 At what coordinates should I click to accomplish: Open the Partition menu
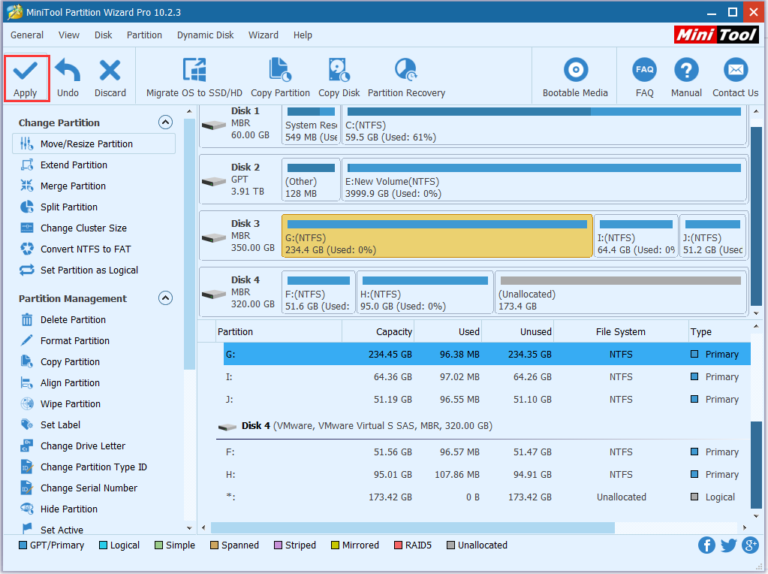[x=144, y=35]
